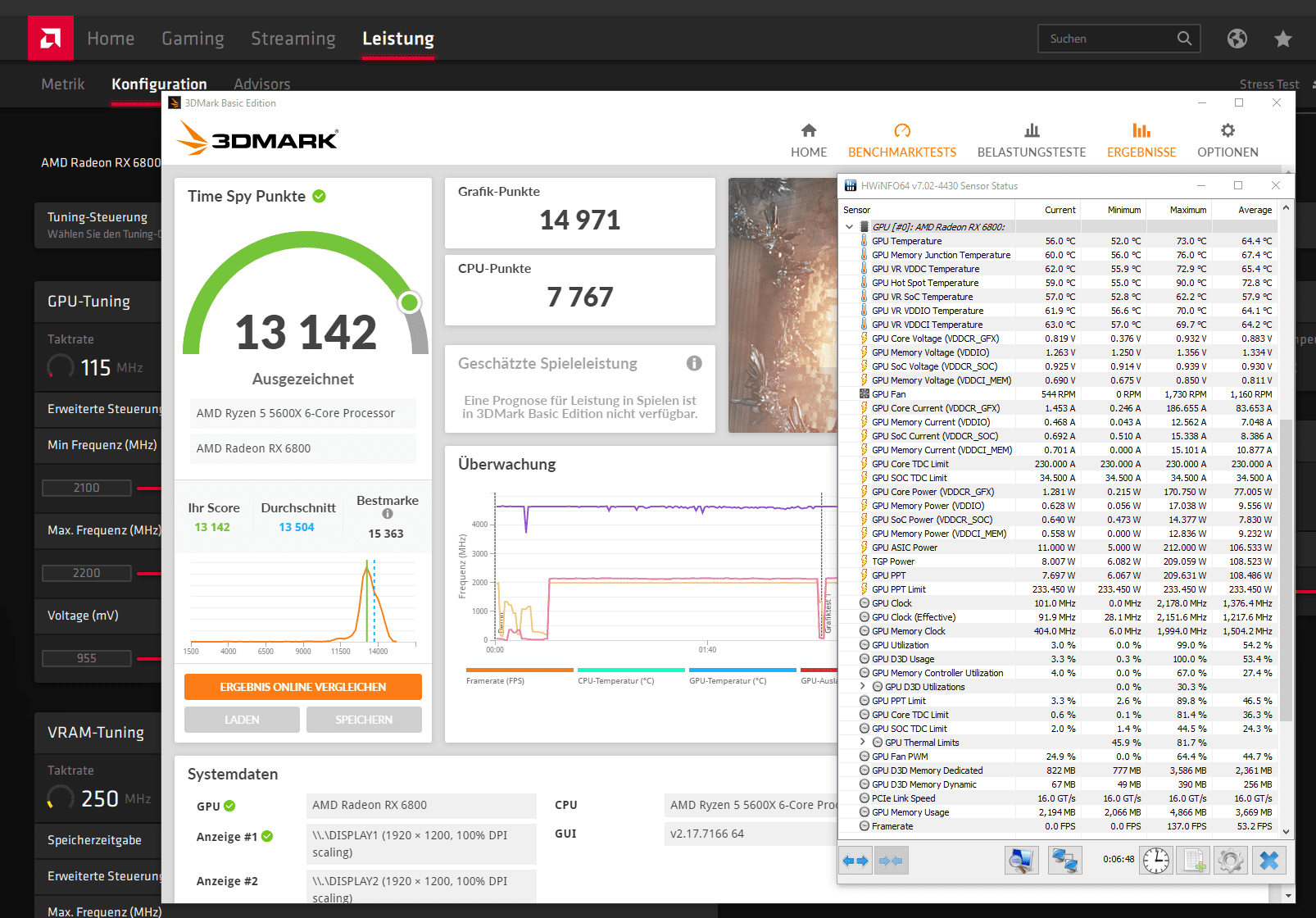Click the Anzeige #1 green checkmark
Viewport: 1316px width, 918px height.
pyautogui.click(x=267, y=837)
